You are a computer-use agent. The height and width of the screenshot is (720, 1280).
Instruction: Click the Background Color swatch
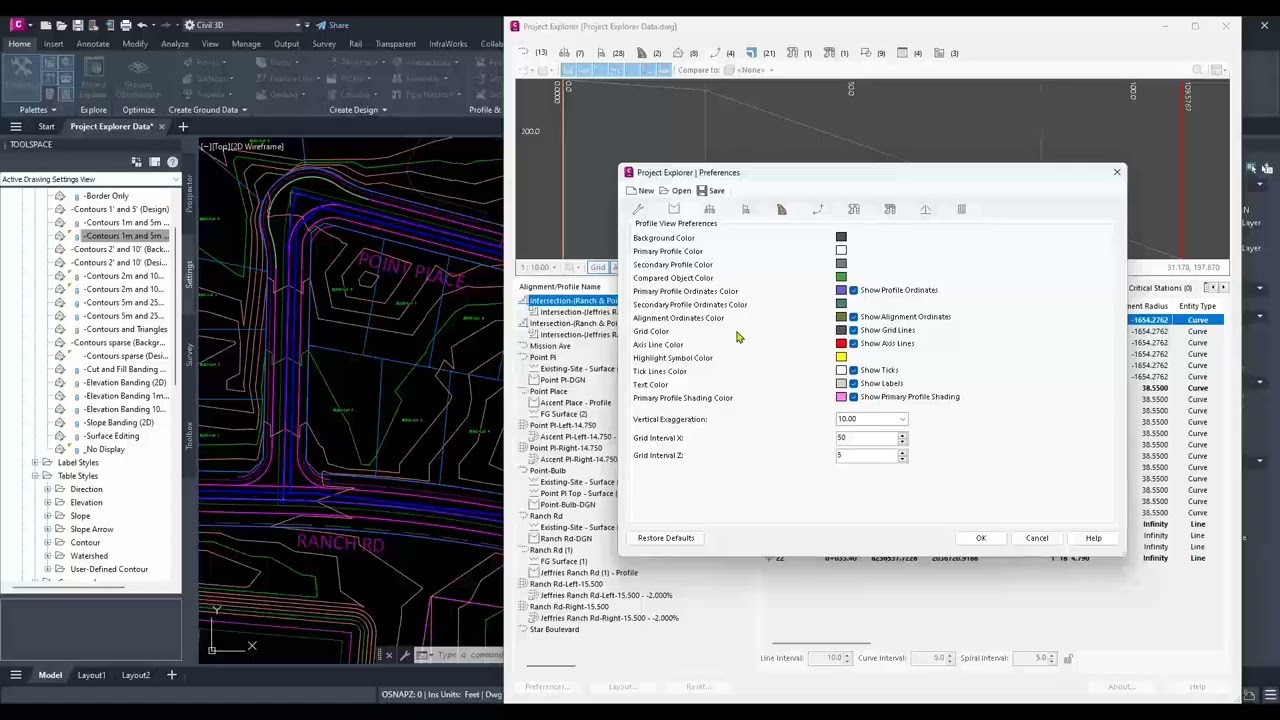coord(841,238)
